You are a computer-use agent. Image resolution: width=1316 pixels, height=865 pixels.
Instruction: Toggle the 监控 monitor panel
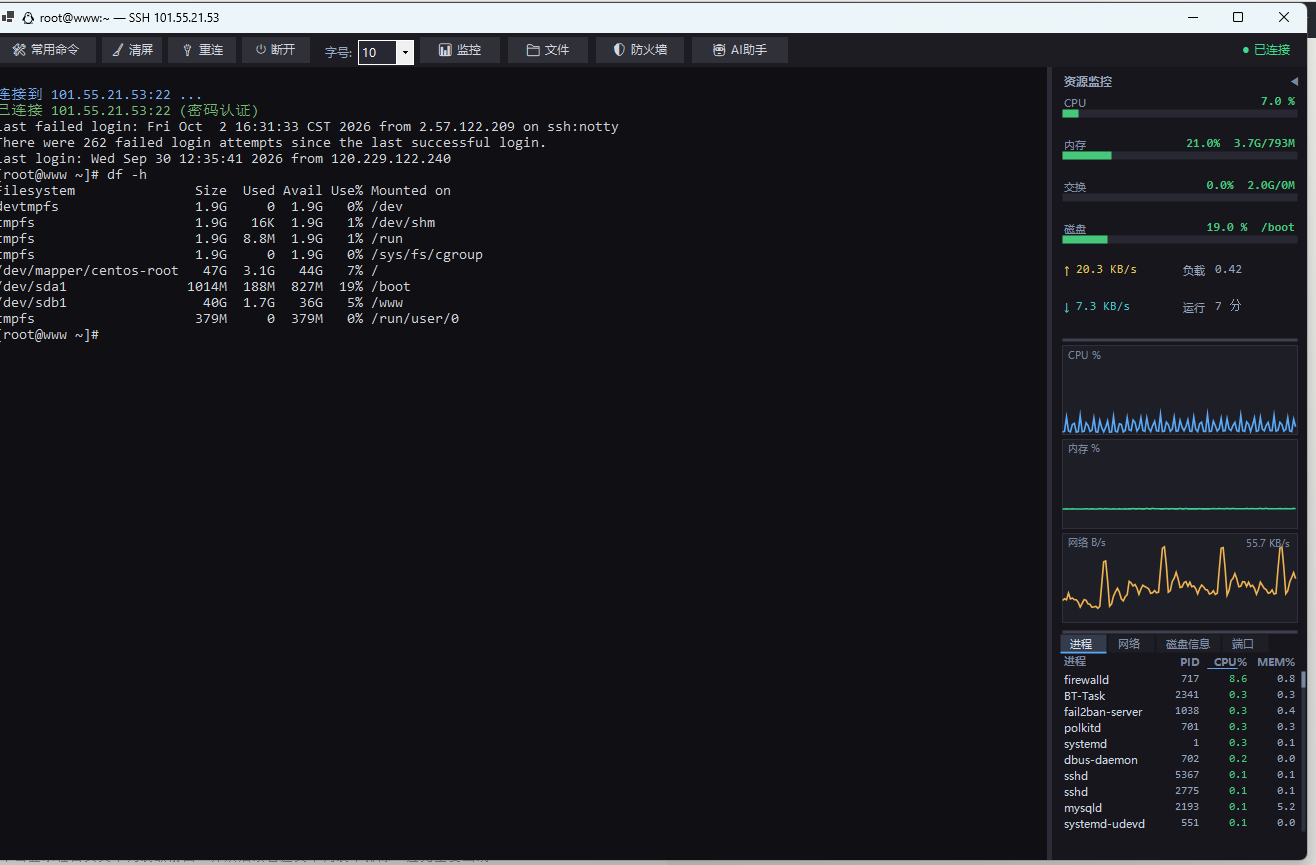tap(460, 50)
